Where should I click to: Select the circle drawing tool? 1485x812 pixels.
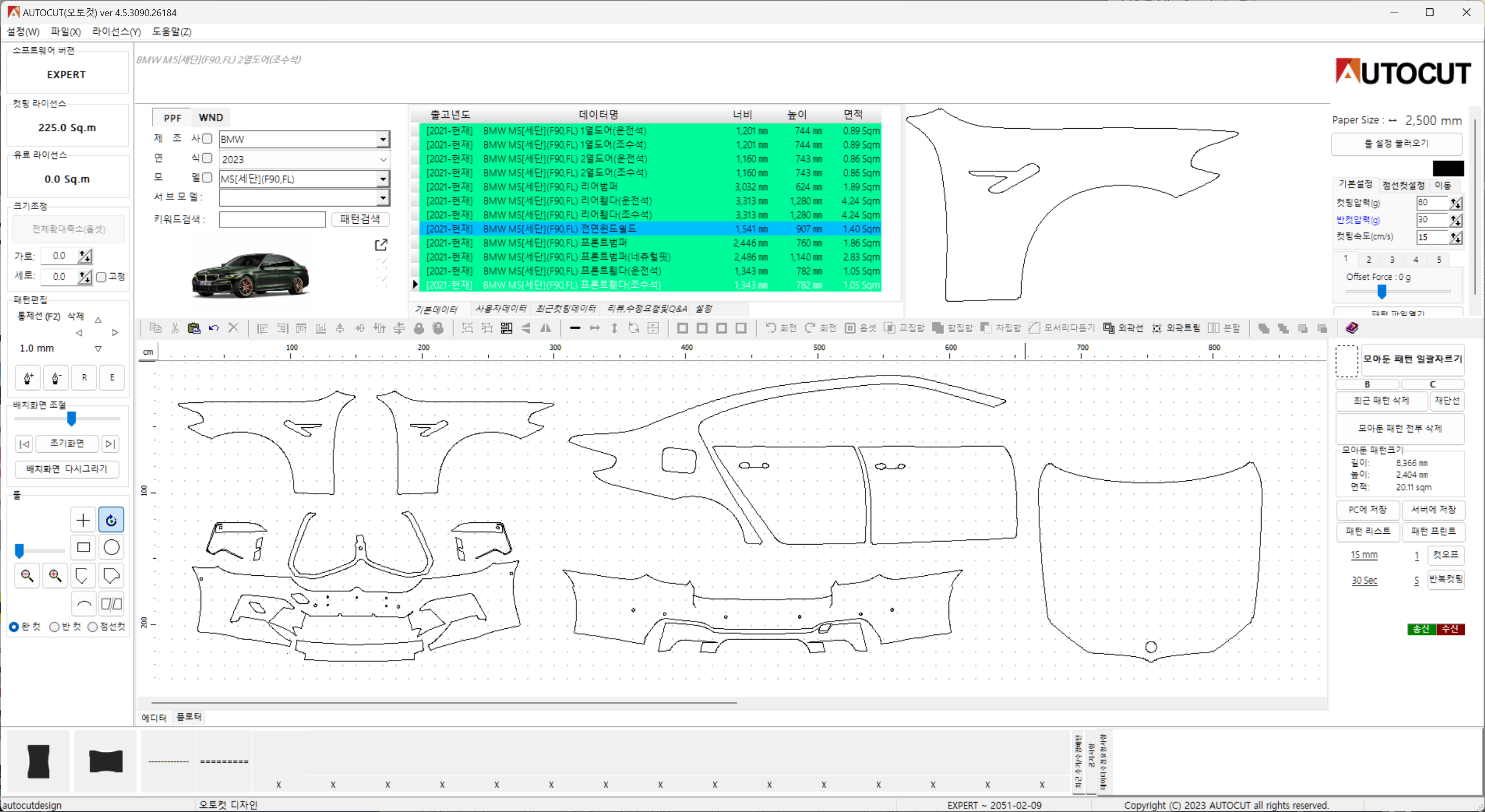(111, 547)
